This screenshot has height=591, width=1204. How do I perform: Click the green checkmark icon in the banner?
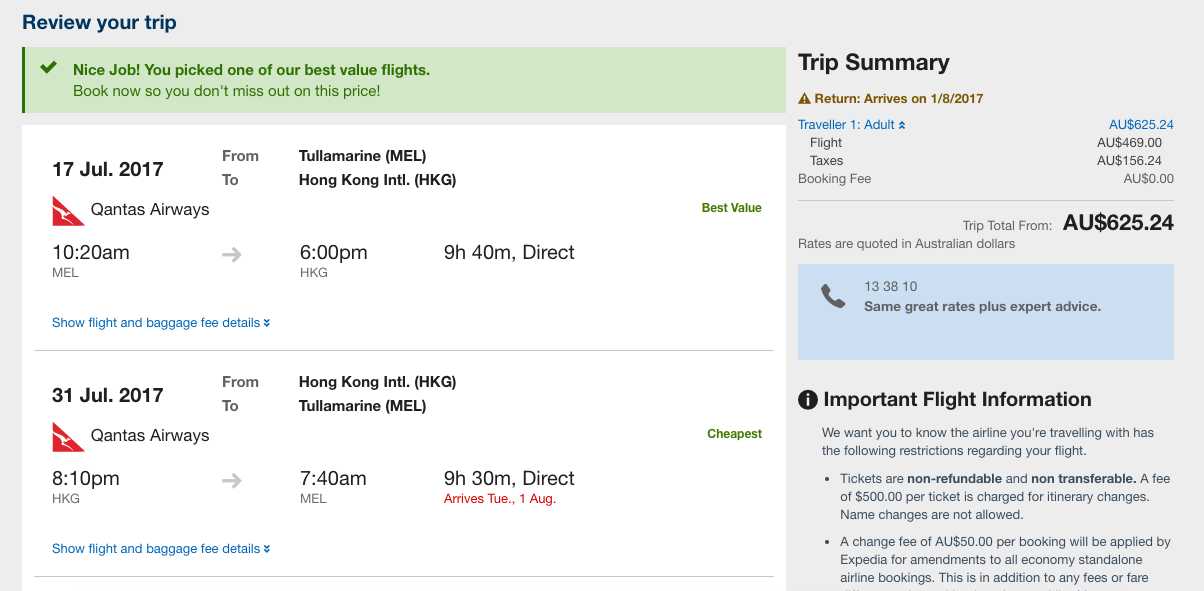pos(48,68)
